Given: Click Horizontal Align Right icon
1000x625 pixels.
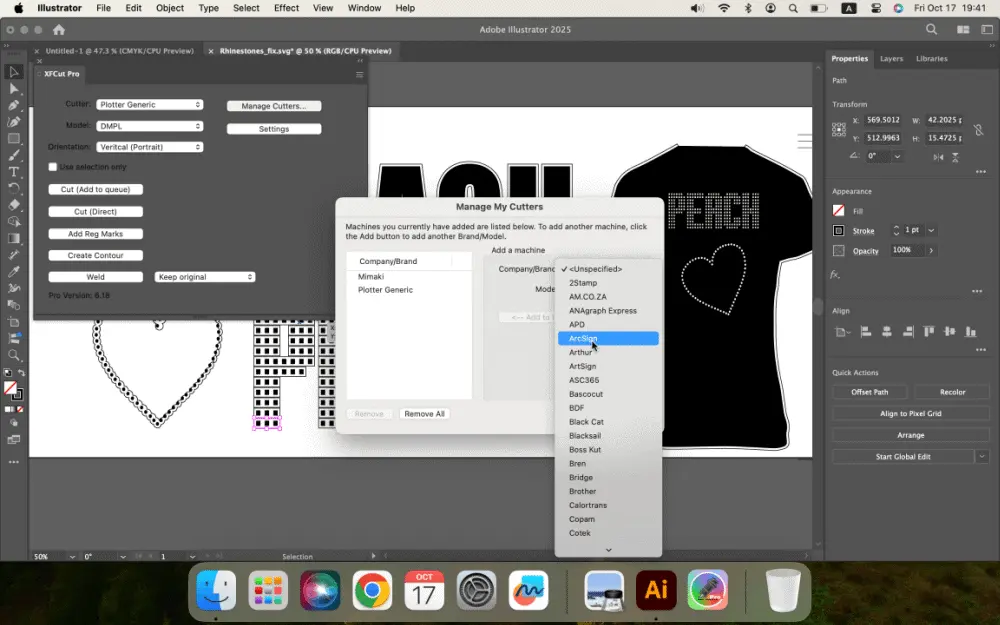Looking at the screenshot, I should [x=908, y=332].
